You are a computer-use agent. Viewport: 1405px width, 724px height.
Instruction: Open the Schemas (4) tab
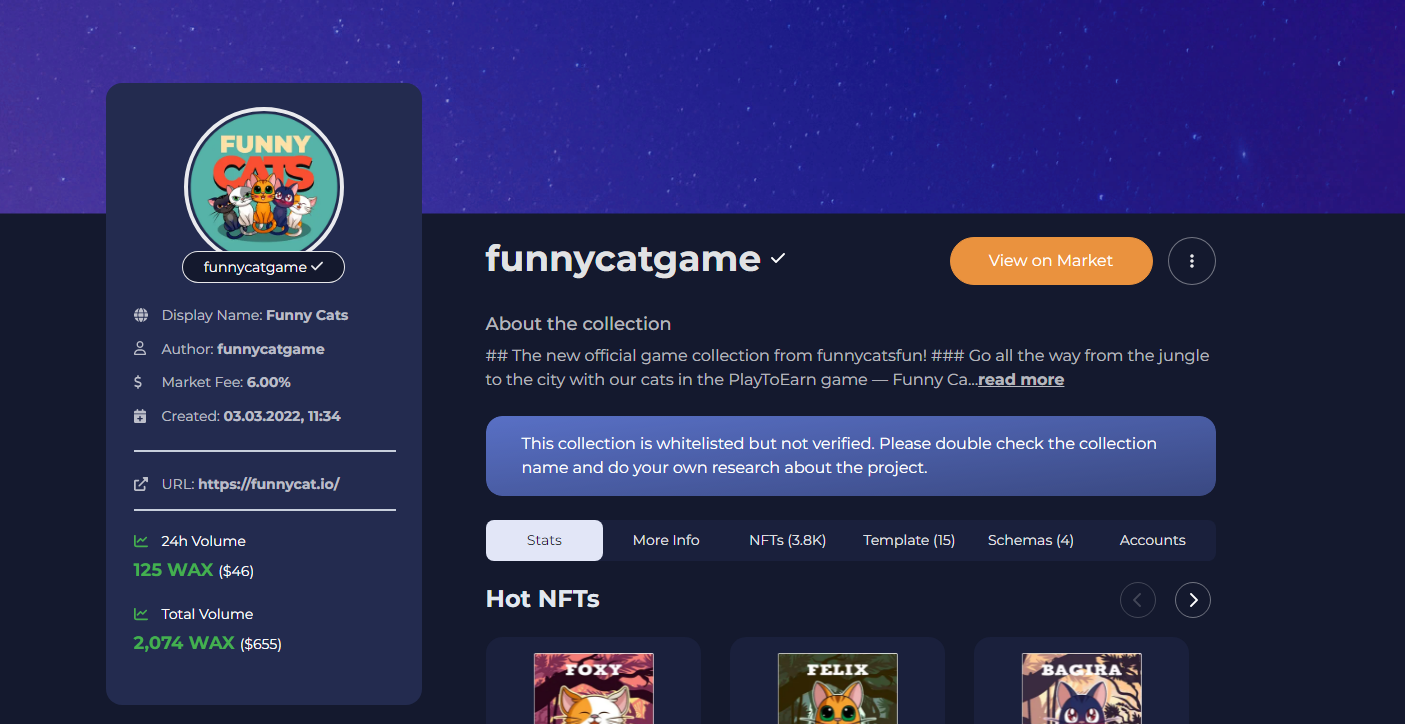point(1031,540)
